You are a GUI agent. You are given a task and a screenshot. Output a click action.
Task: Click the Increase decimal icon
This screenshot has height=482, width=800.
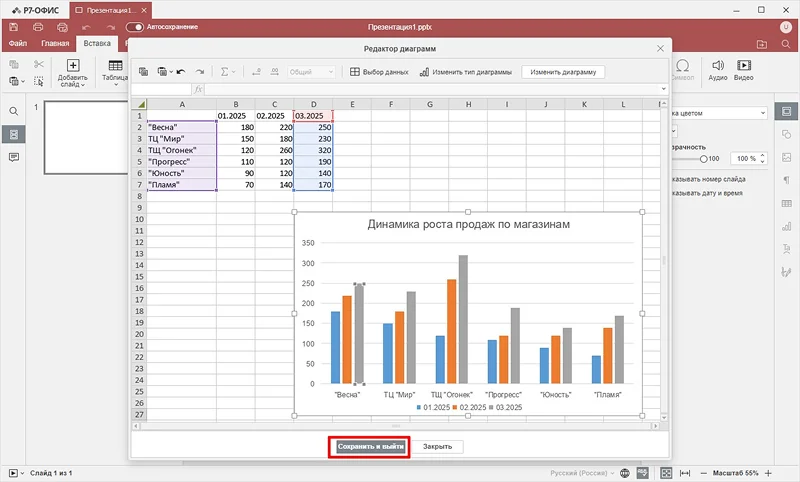274,72
